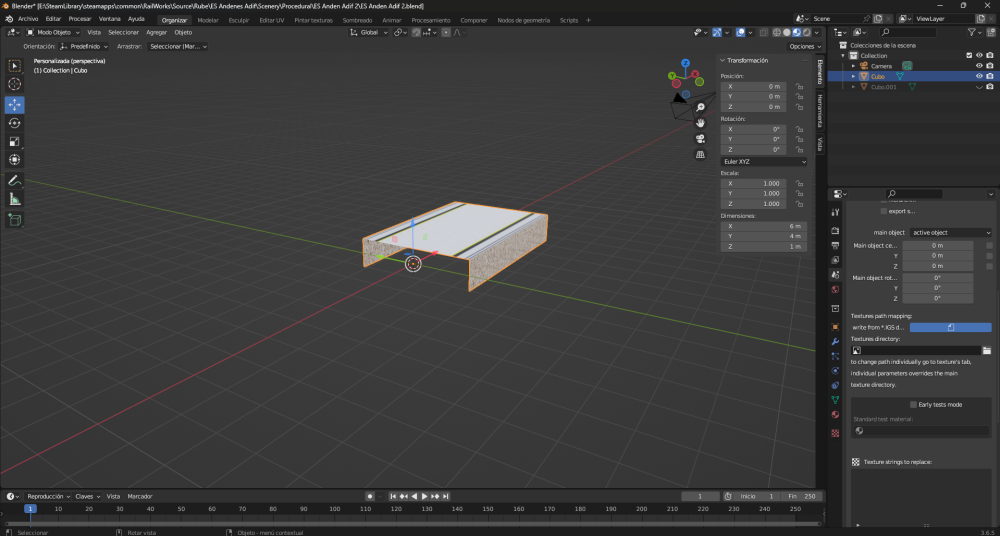Open the textures directory folder browser
Viewport: 1000px width, 536px height.
(986, 350)
